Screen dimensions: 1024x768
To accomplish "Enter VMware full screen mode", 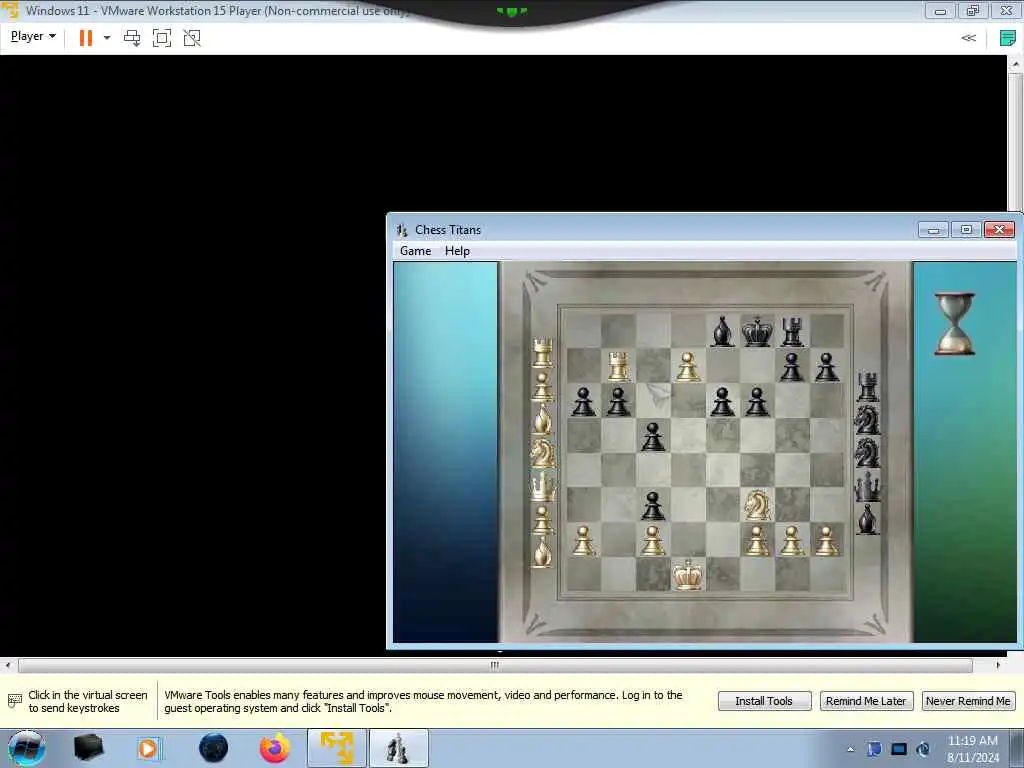I will (162, 38).
